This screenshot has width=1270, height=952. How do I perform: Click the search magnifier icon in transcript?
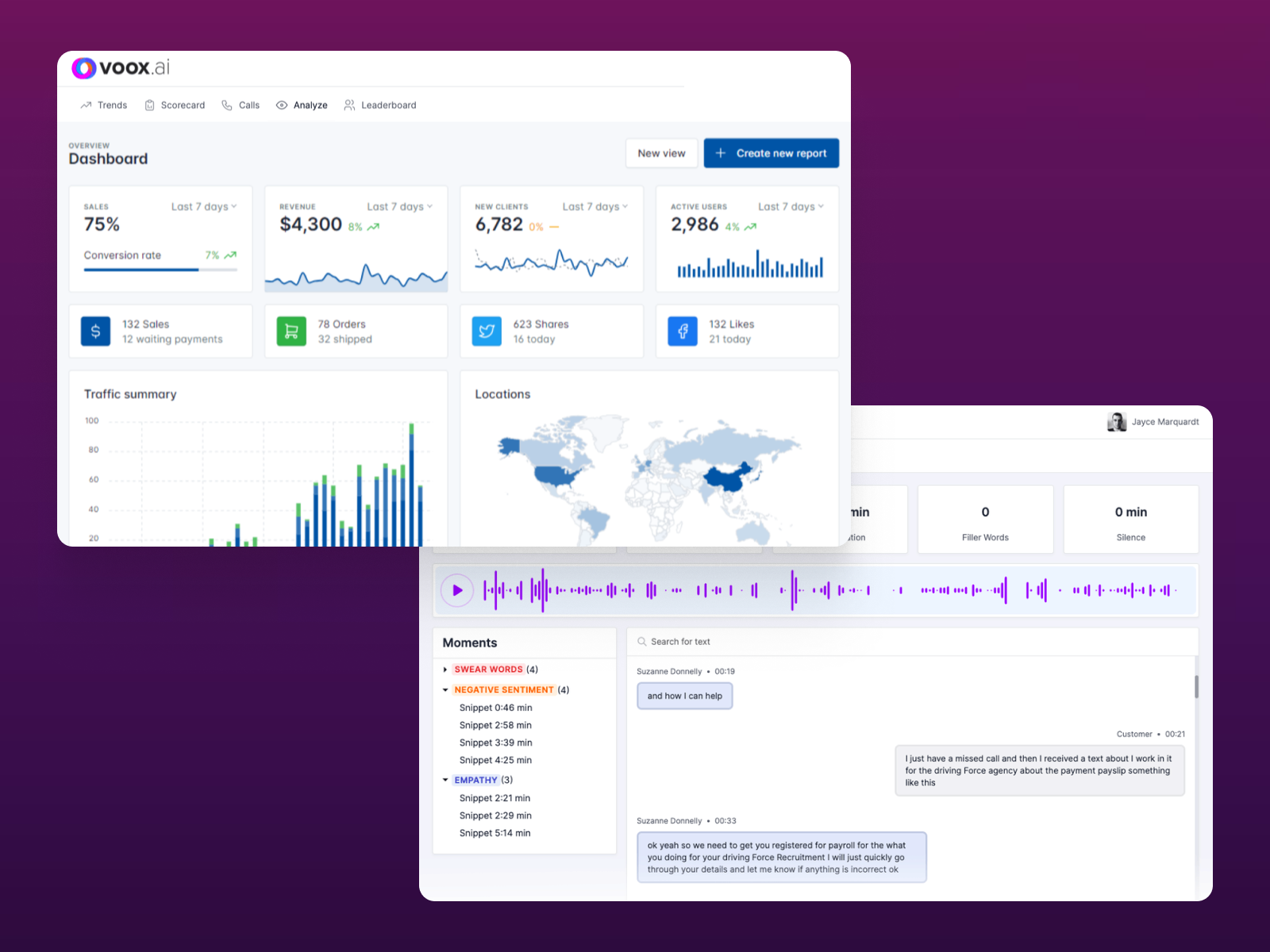click(x=642, y=642)
